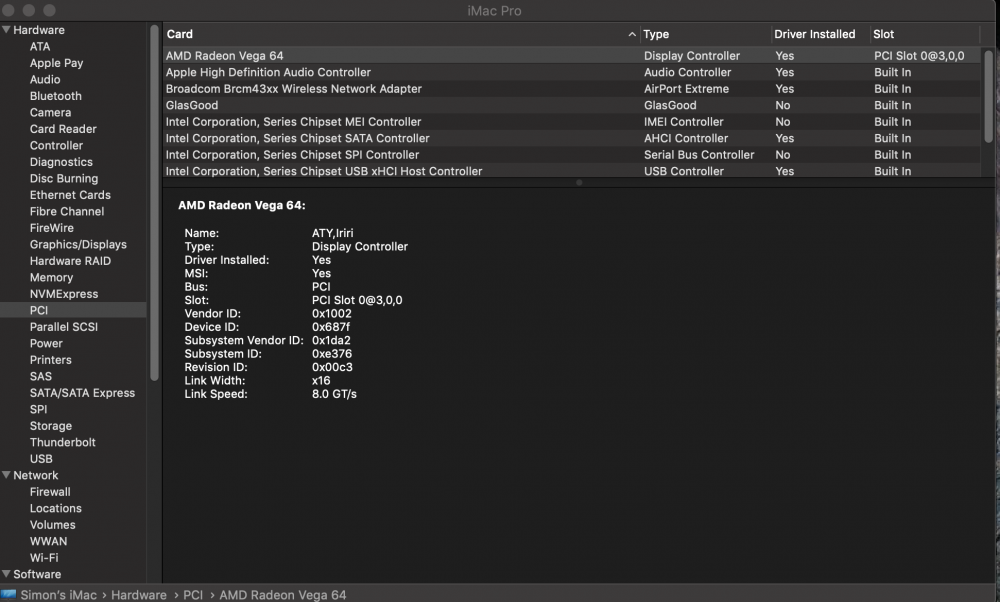Click the Name value ATY,Iriri
Viewport: 1000px width, 602px height.
click(x=332, y=233)
